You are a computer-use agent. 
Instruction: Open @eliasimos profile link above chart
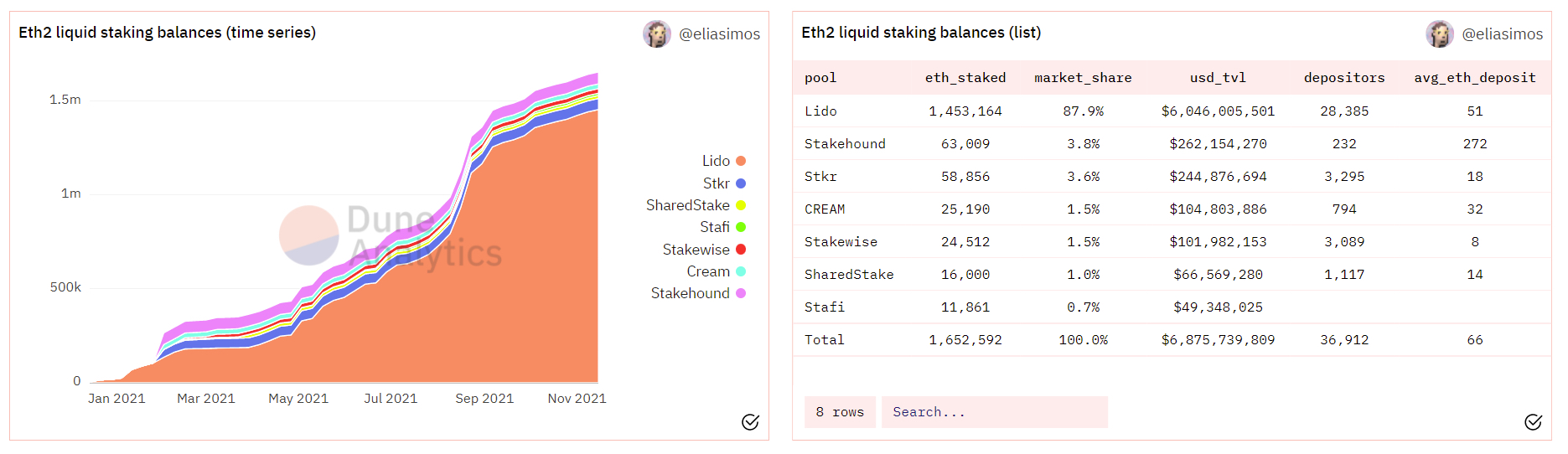point(719,34)
